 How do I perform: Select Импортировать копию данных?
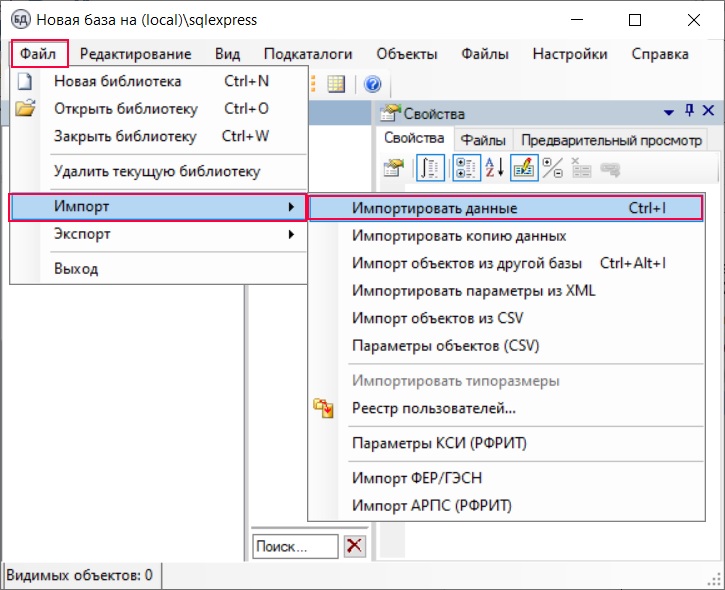[x=507, y=236]
